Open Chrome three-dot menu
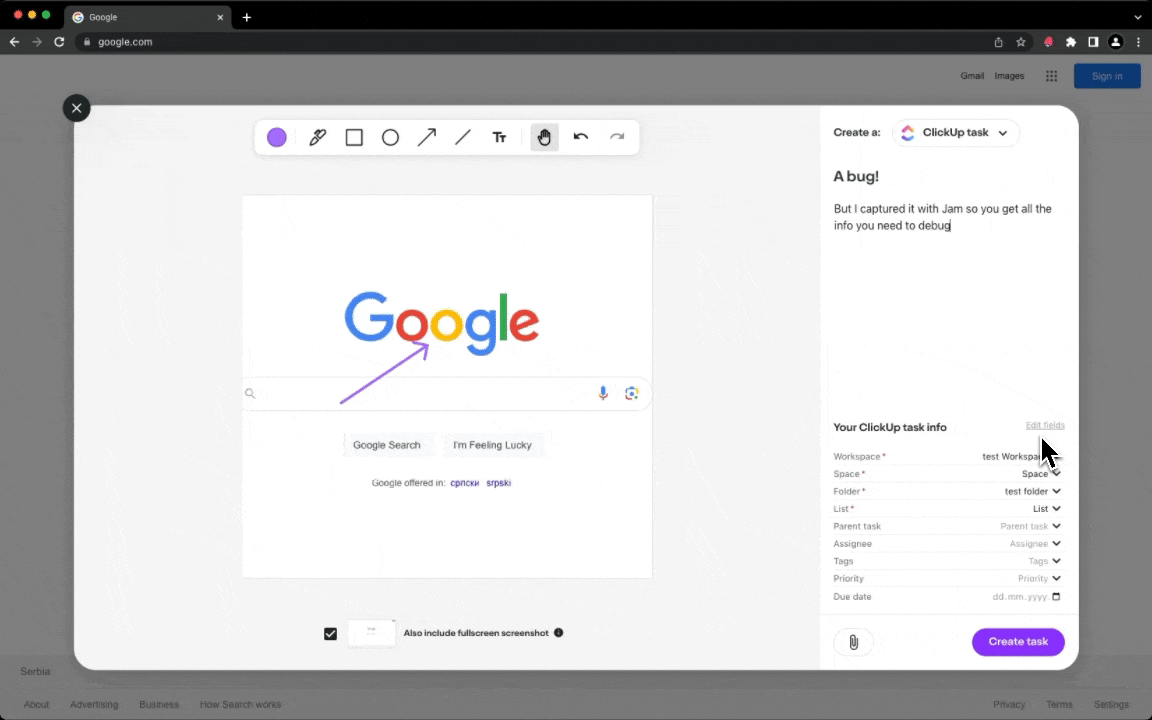1152x720 pixels. [1139, 42]
